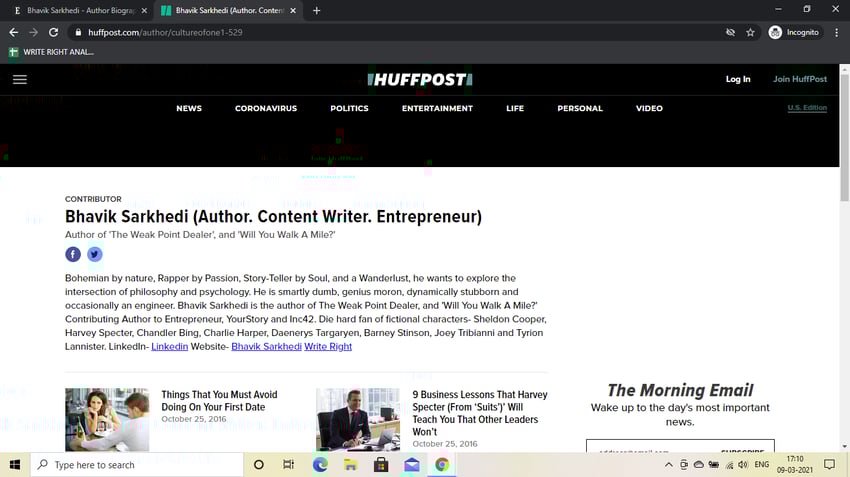Show hidden system tray icons
850x477 pixels.
pyautogui.click(x=669, y=465)
